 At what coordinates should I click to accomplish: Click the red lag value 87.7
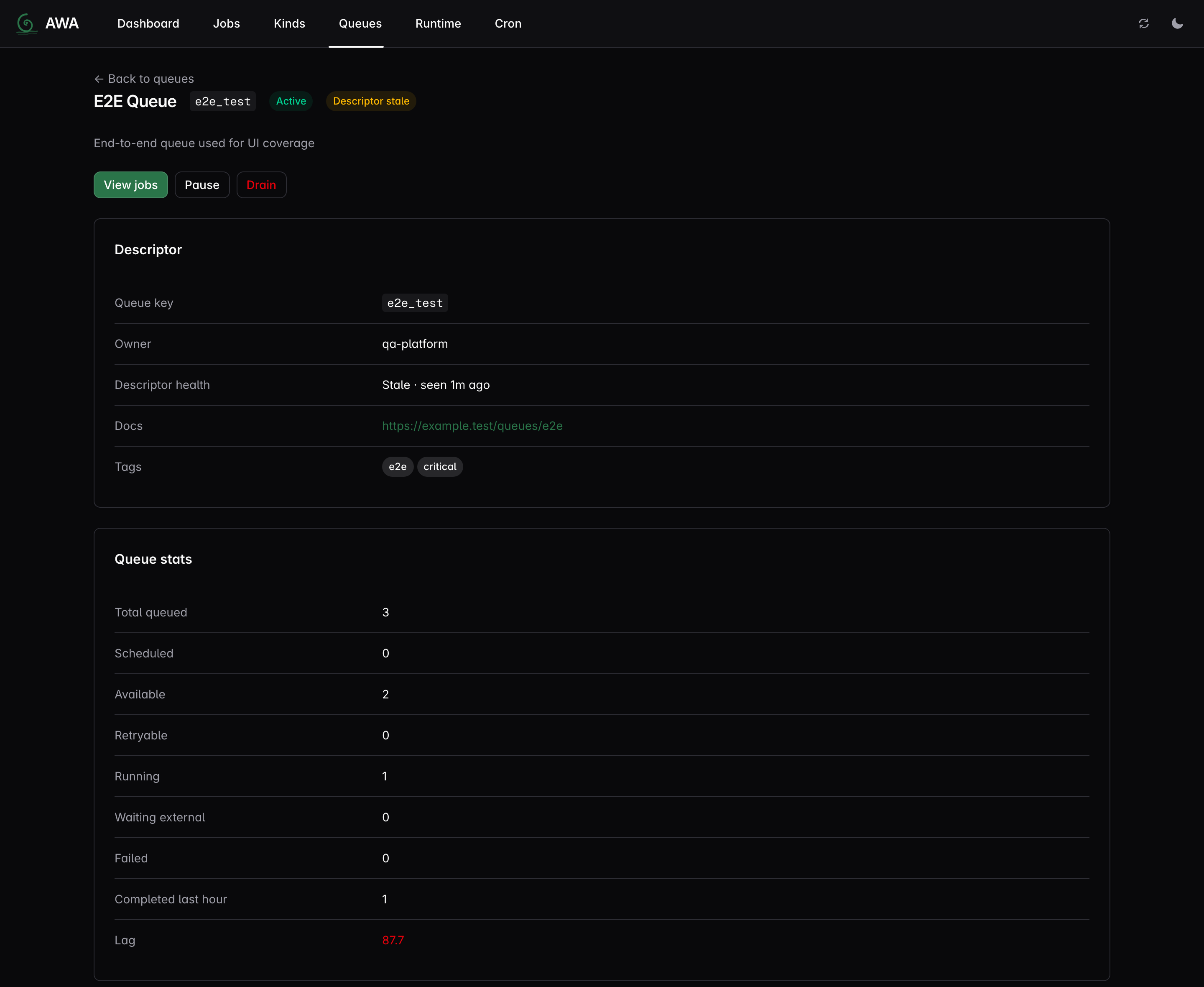(393, 941)
